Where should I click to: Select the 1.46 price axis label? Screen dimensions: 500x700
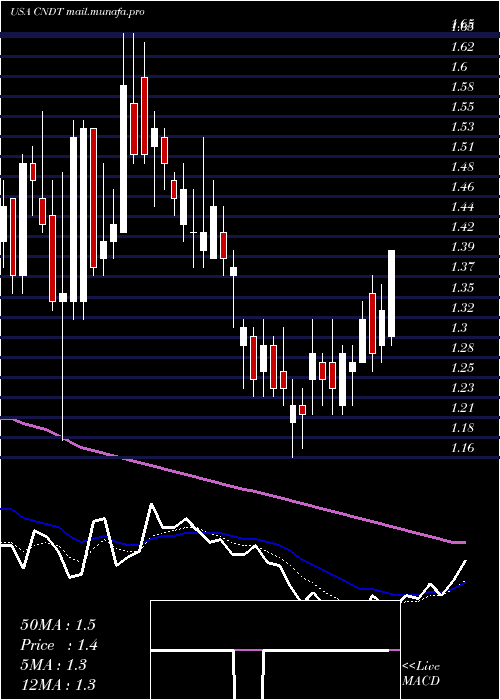click(x=462, y=187)
